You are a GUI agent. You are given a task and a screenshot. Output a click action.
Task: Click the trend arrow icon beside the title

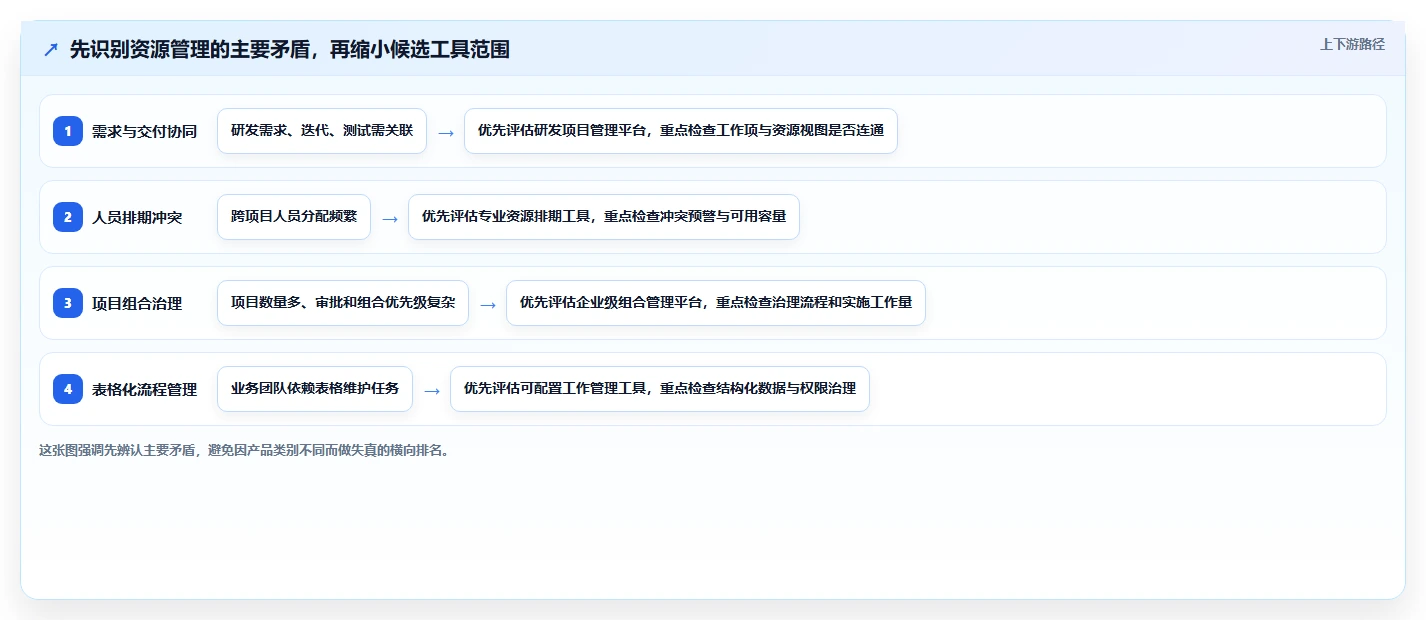pos(51,50)
